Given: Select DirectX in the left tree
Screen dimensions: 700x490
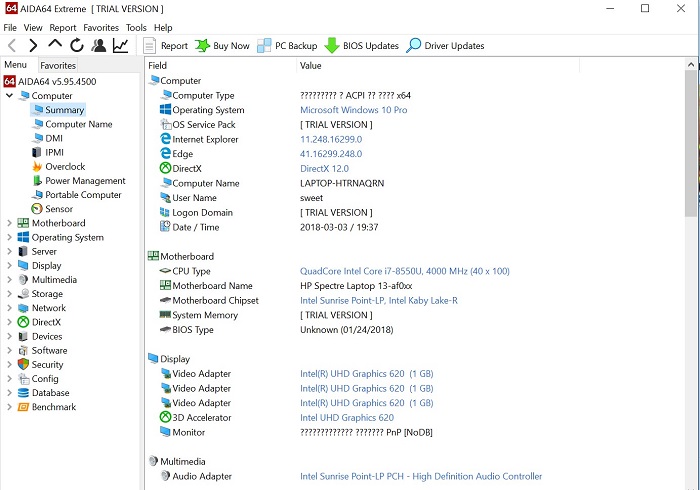Looking at the screenshot, I should [x=39, y=322].
